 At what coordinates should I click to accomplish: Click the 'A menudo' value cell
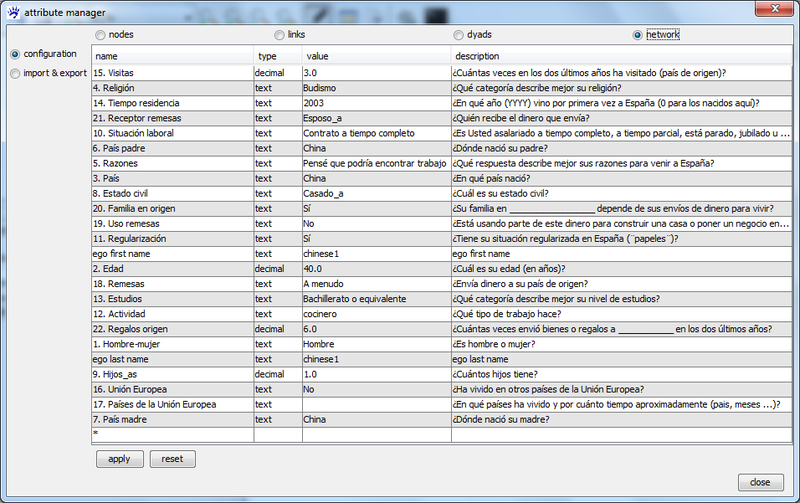pyautogui.click(x=377, y=284)
